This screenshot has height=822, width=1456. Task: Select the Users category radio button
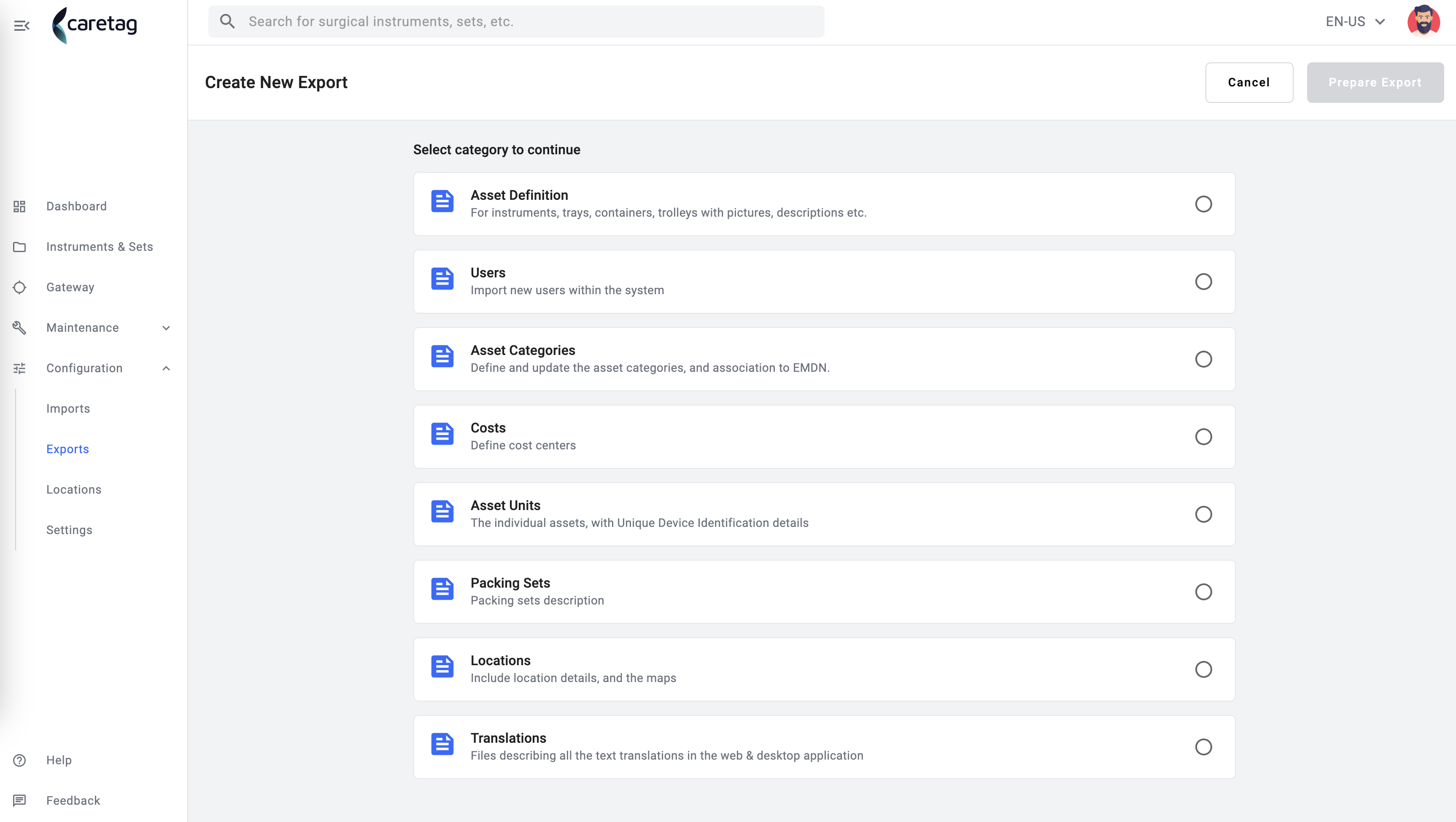click(1203, 281)
